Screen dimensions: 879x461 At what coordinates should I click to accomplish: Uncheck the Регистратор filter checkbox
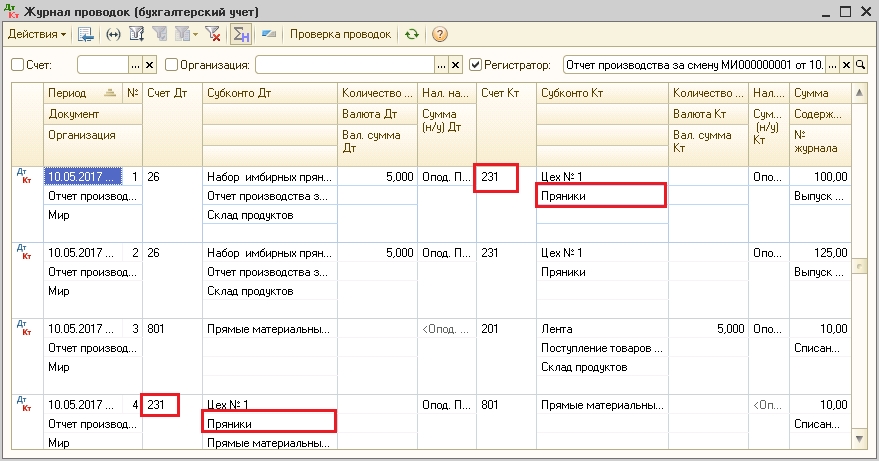(475, 65)
